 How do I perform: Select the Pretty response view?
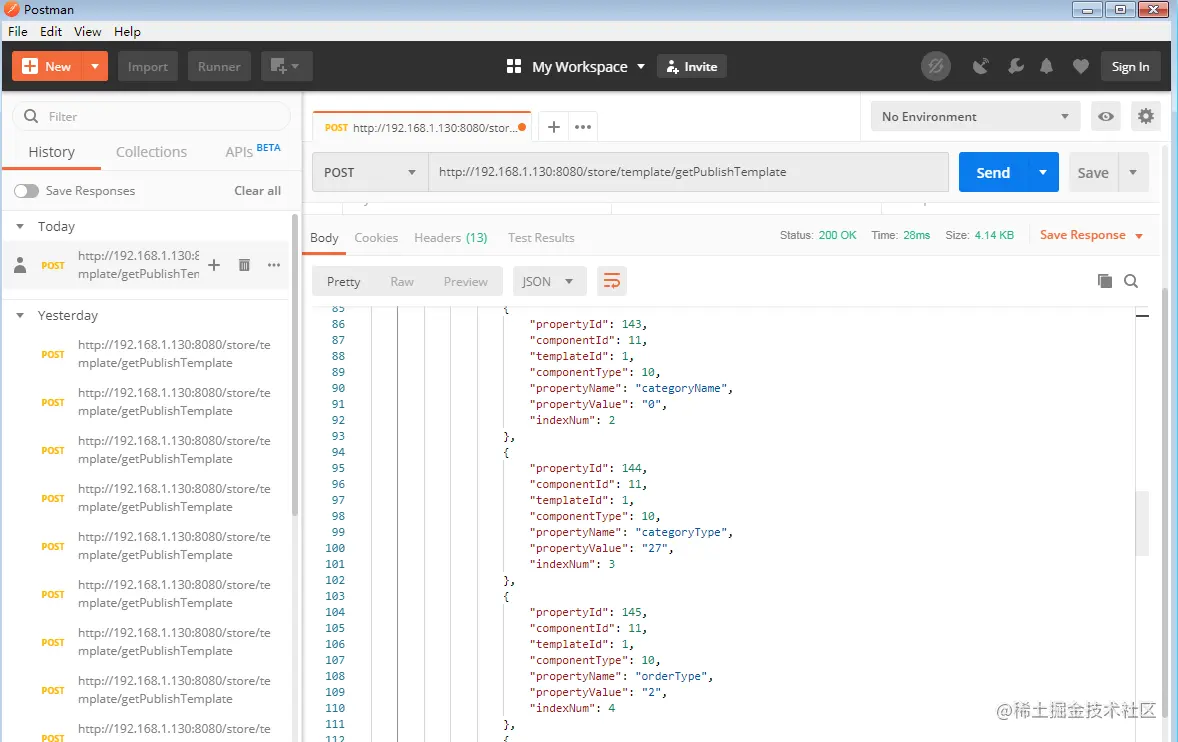(x=343, y=282)
